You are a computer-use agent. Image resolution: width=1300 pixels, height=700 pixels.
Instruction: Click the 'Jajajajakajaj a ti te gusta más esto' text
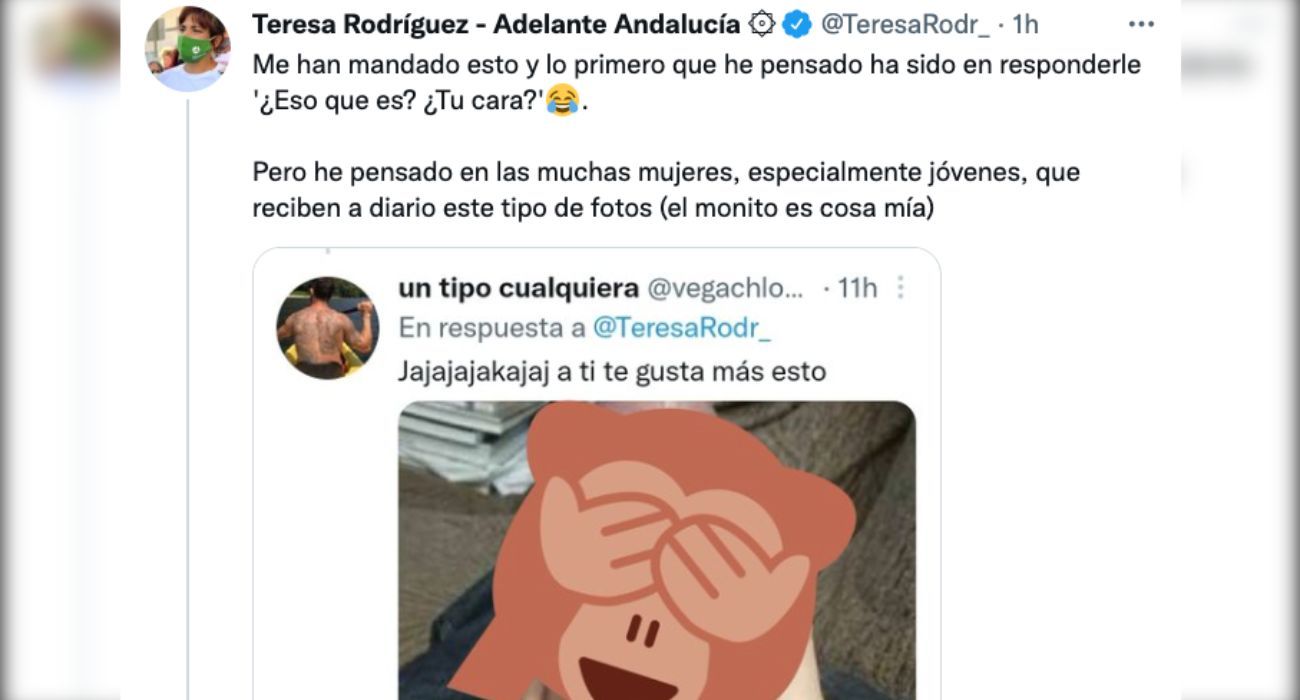pyautogui.click(x=612, y=372)
